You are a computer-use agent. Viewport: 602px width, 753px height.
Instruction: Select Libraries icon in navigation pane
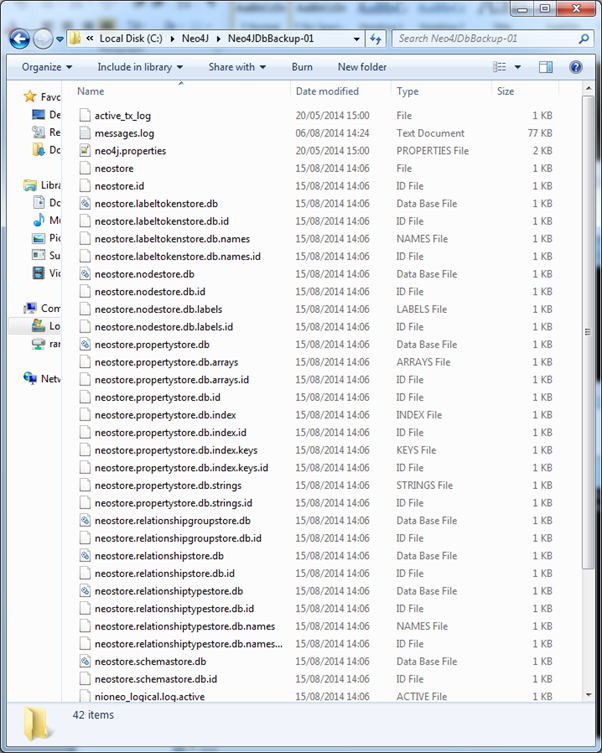point(30,185)
